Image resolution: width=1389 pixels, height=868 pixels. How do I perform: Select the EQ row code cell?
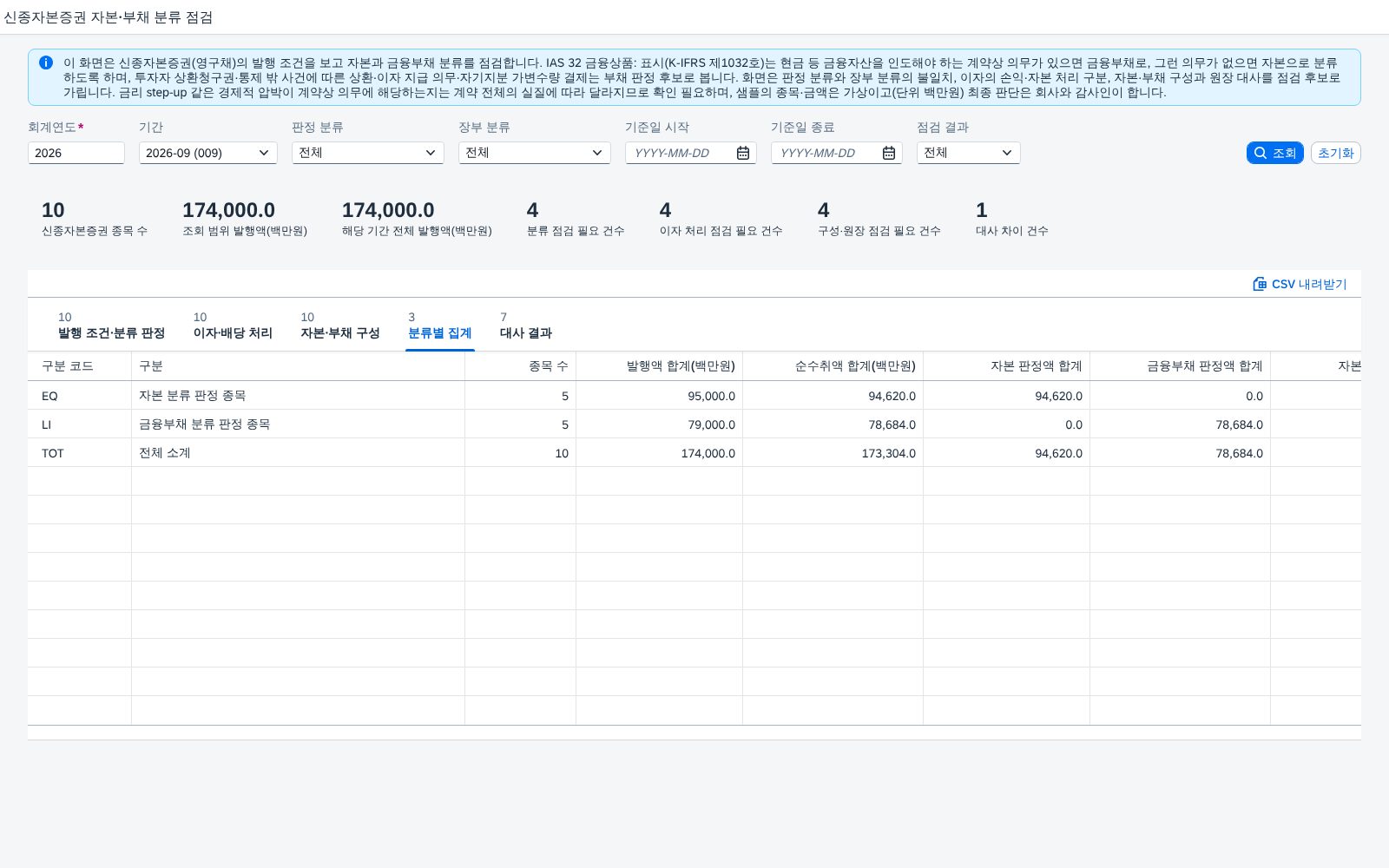click(x=80, y=396)
